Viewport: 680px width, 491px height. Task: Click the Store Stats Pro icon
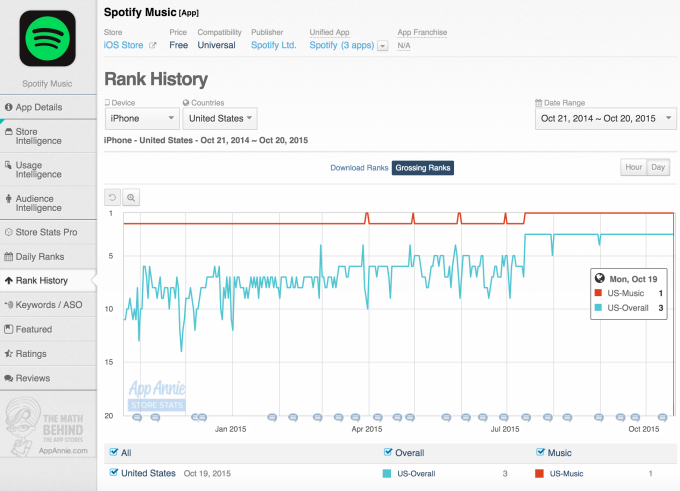(8, 232)
